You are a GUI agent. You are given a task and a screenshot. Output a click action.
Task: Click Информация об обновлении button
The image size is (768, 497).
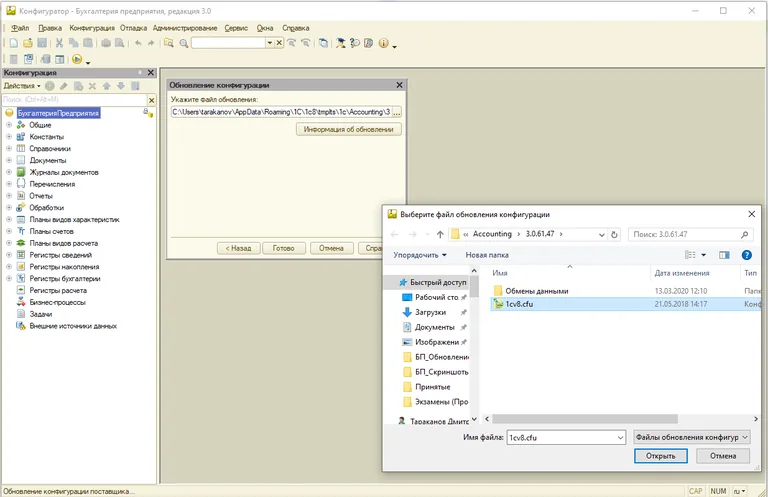tap(349, 129)
